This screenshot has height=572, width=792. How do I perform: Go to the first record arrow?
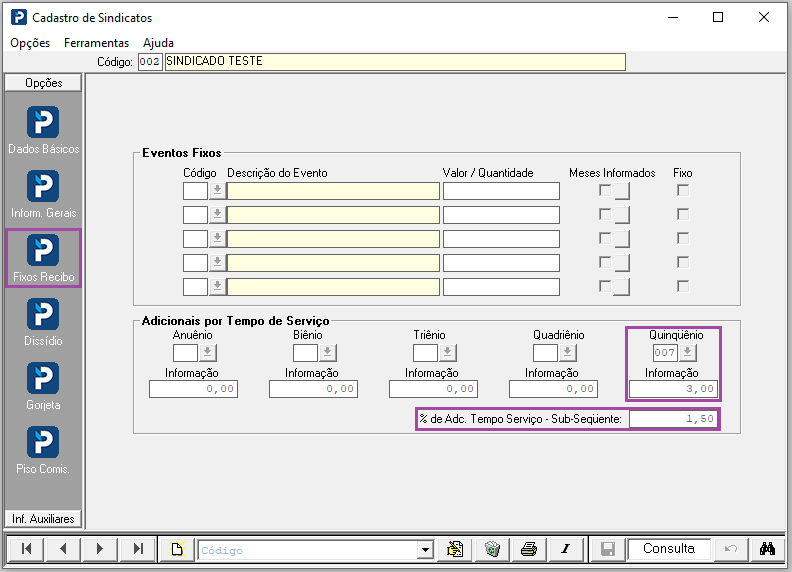[x=27, y=549]
